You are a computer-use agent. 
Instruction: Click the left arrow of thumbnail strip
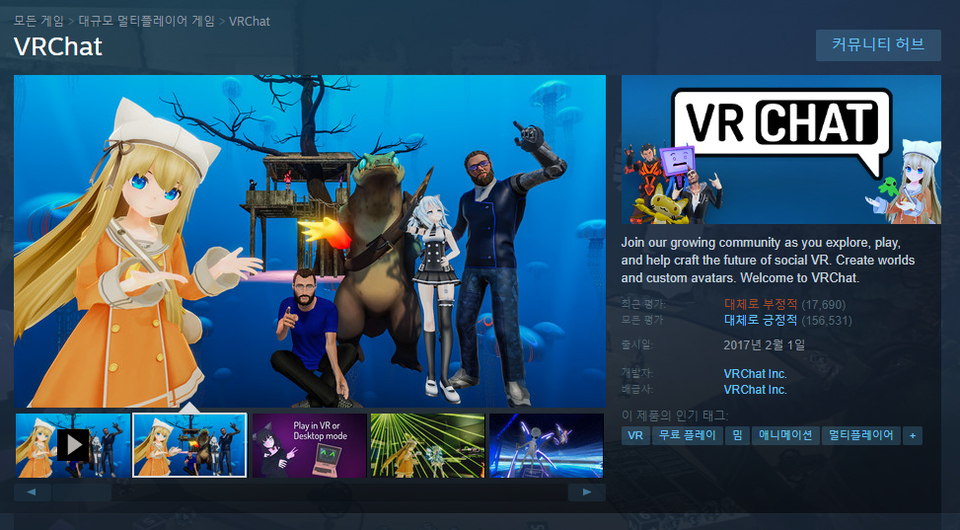click(32, 492)
